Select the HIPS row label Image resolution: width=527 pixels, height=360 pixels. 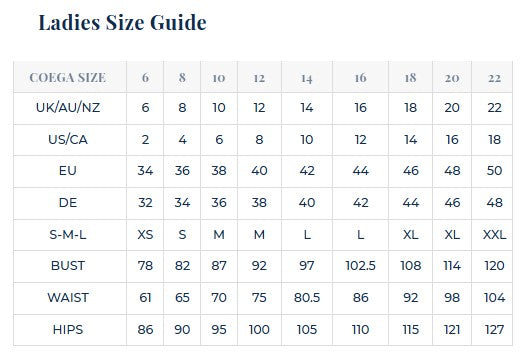pos(68,329)
